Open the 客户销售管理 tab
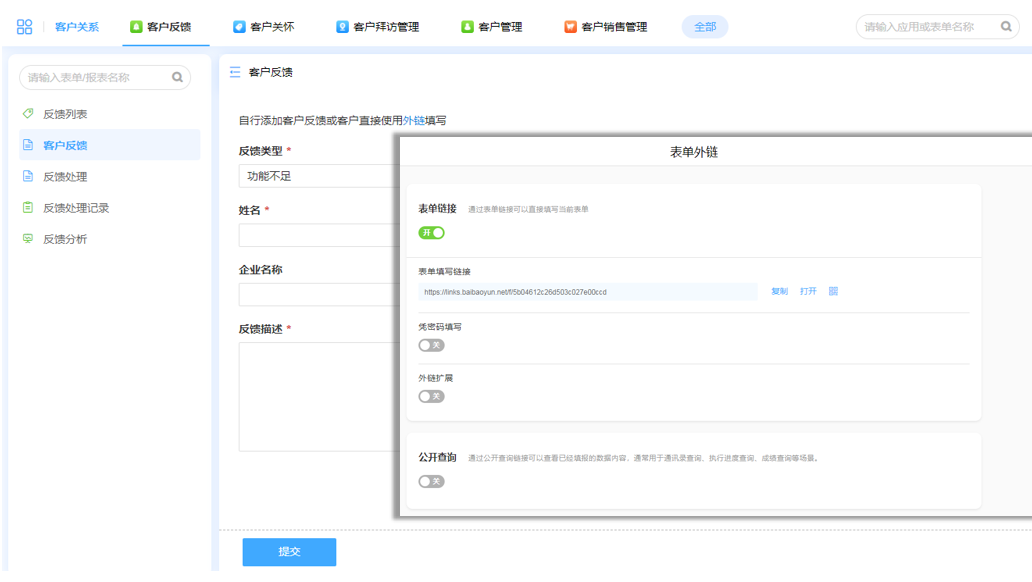 (x=605, y=27)
